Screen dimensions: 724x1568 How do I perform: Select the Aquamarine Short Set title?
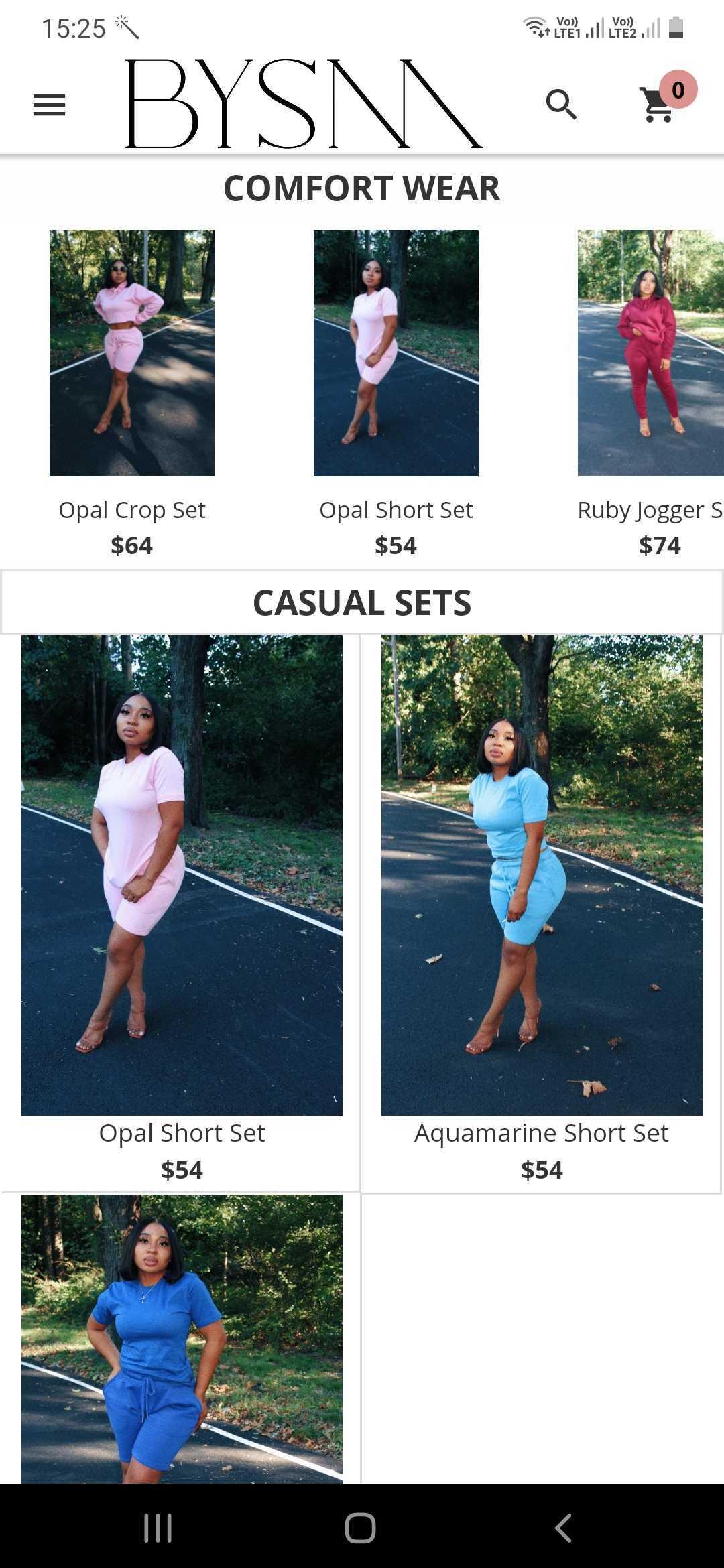coord(542,1133)
